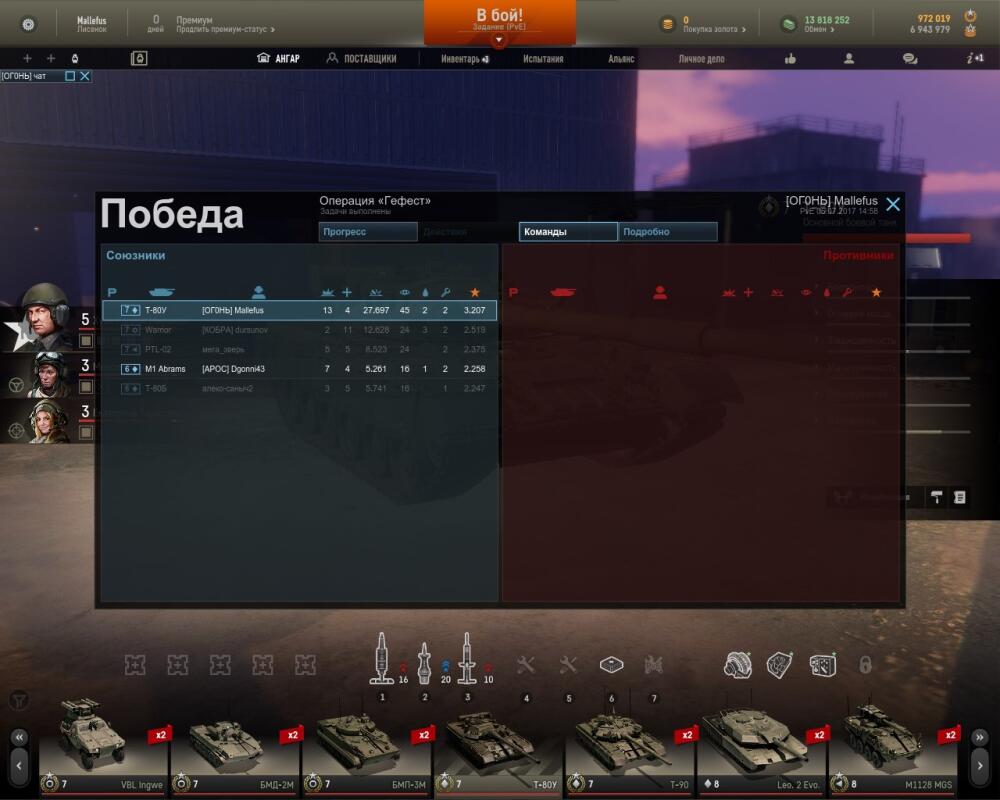The image size is (1000, 800).
Task: Switch to the Подробно tab
Action: click(x=668, y=232)
